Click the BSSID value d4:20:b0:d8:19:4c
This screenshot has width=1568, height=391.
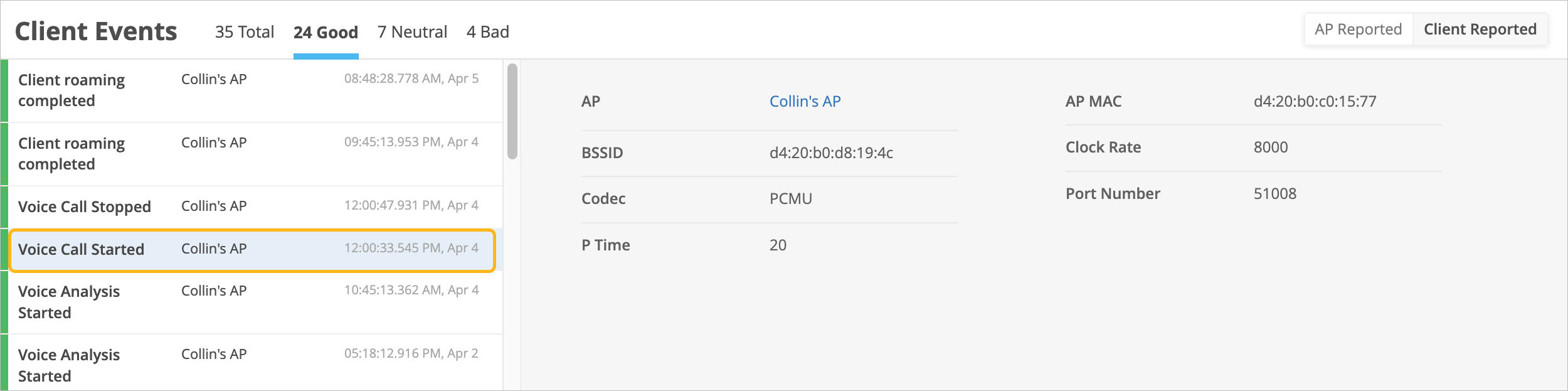click(831, 153)
